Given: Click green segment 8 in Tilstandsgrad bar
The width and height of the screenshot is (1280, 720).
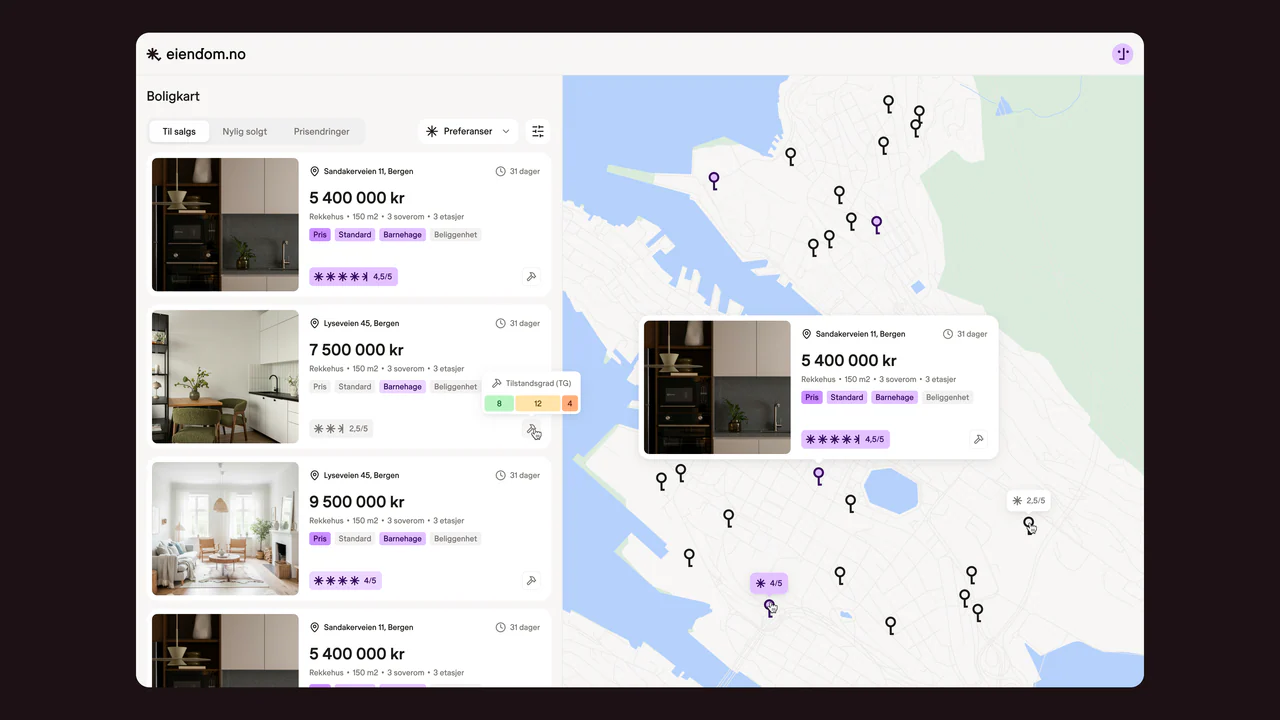Looking at the screenshot, I should [499, 404].
